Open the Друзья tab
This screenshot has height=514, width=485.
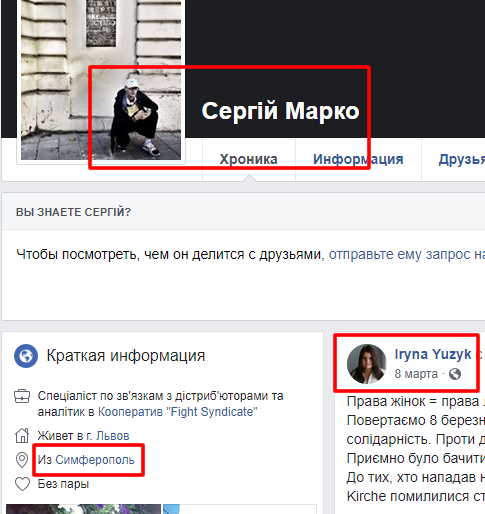[x=462, y=159]
